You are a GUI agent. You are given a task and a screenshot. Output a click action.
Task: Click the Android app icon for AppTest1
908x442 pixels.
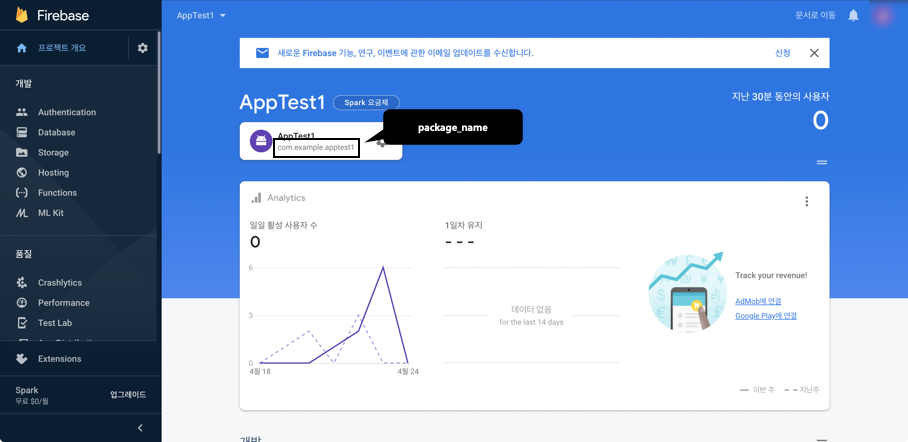(261, 141)
